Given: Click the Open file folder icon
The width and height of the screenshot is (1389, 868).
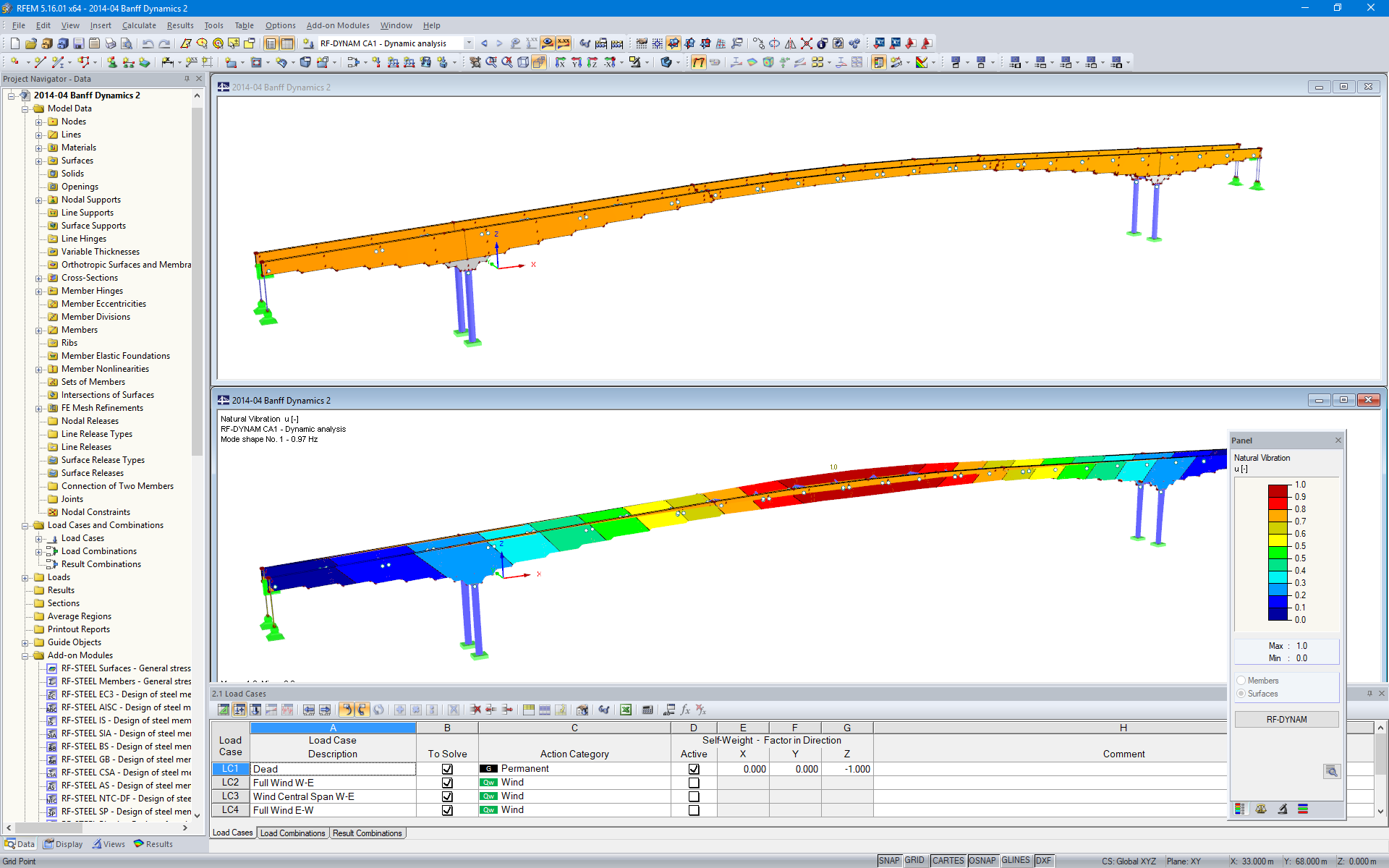Looking at the screenshot, I should click(30, 43).
